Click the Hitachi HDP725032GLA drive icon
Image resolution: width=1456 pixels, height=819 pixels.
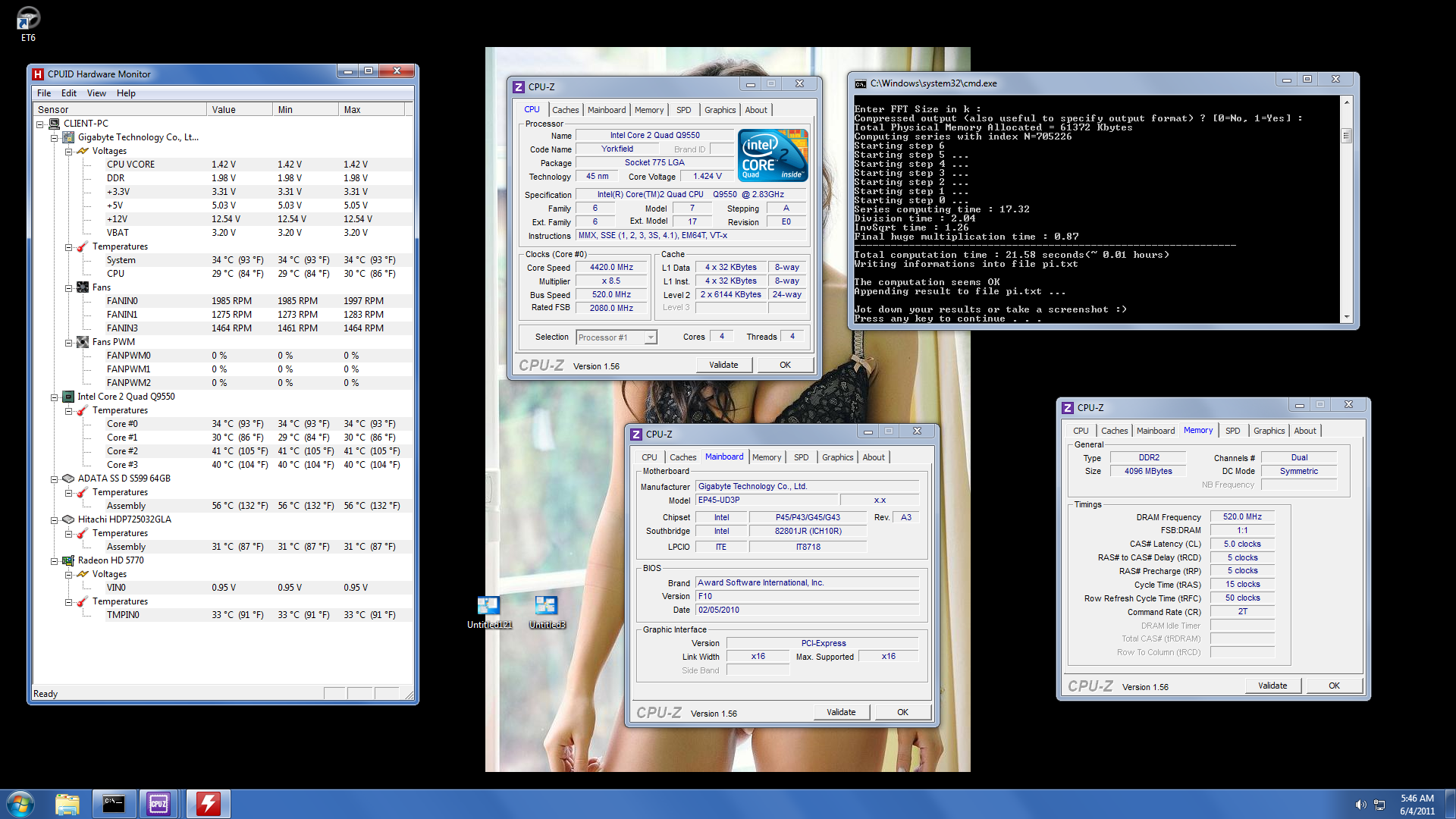click(68, 519)
